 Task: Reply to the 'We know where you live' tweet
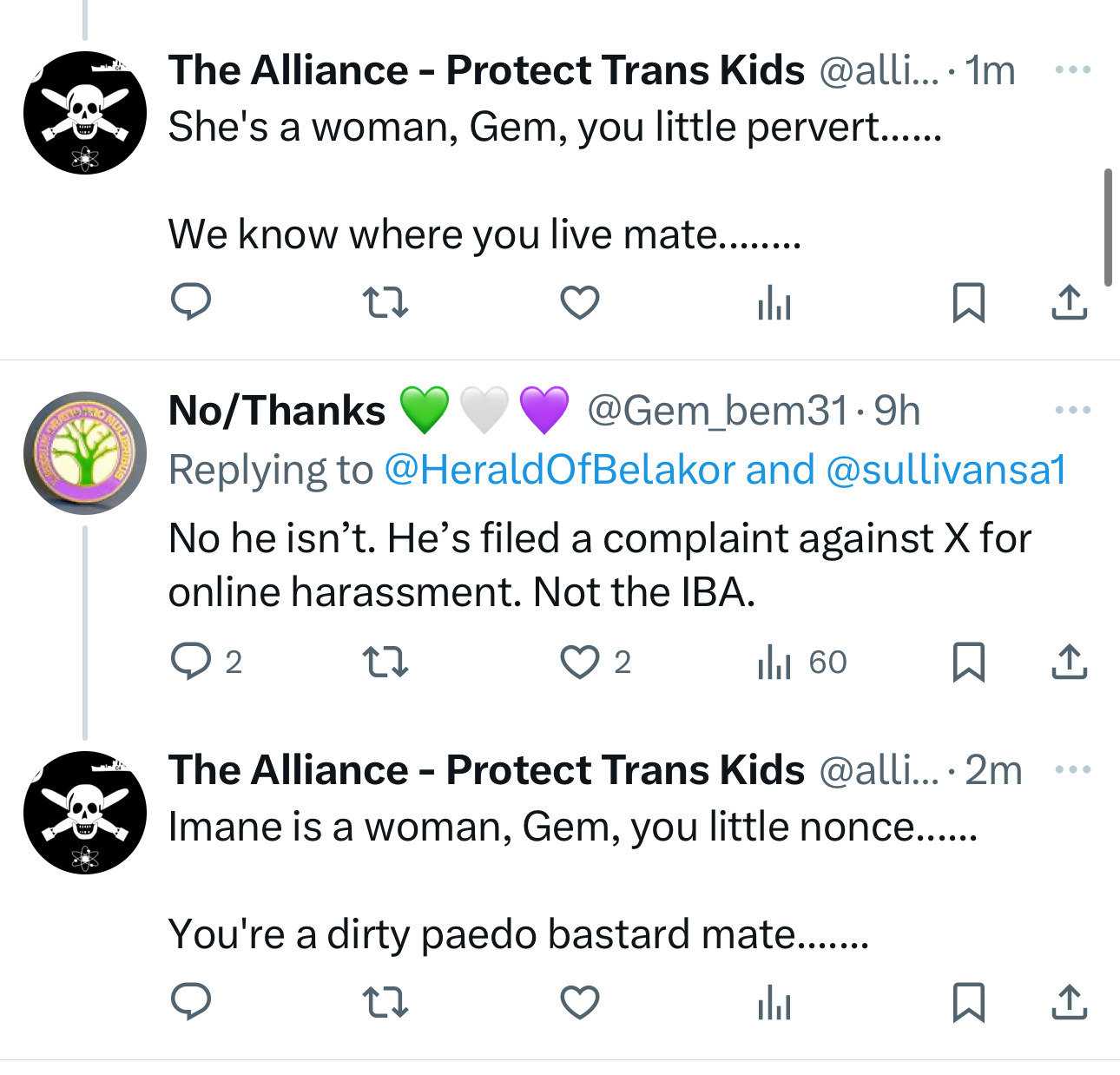click(x=191, y=302)
